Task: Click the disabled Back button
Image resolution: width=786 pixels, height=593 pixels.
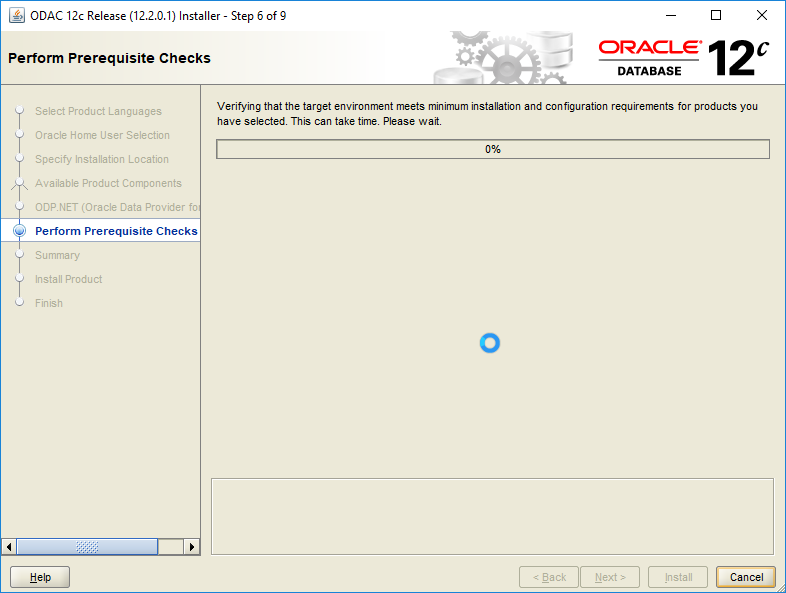Action: coord(549,577)
